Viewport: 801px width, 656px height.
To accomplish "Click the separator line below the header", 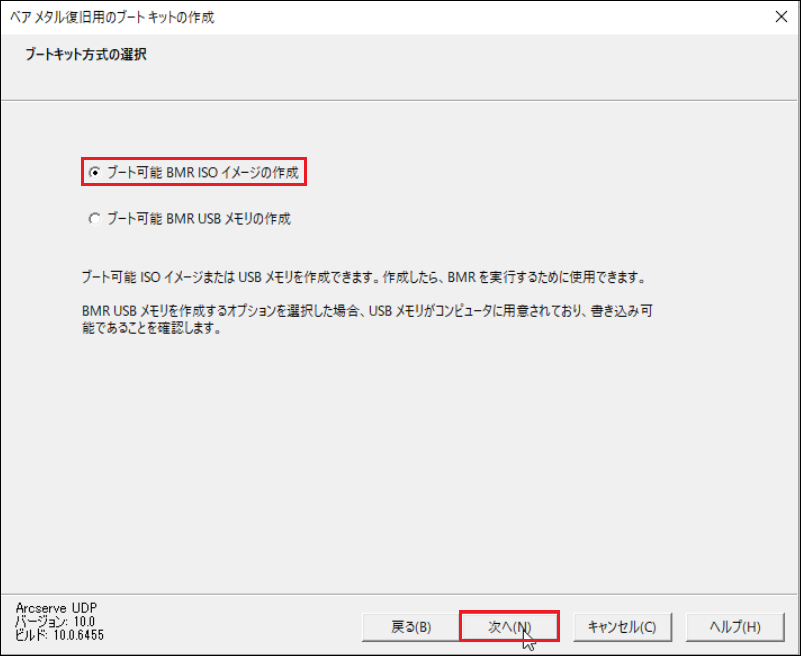I will [399, 100].
